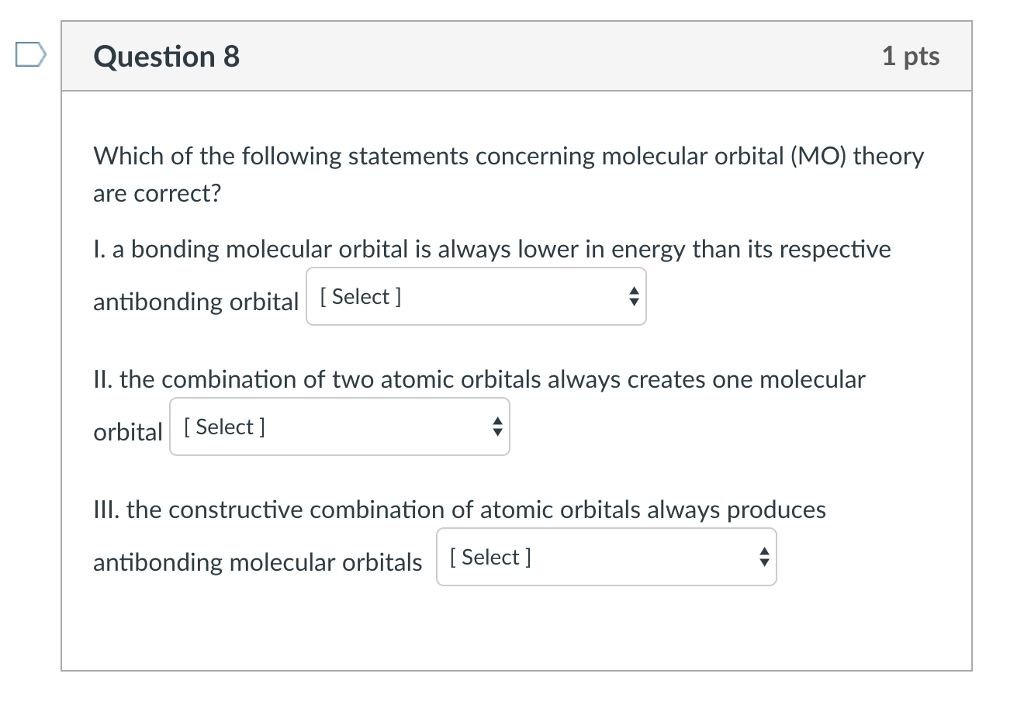This screenshot has width=1024, height=715.
Task: Click the Question 8 heading
Action: click(167, 57)
